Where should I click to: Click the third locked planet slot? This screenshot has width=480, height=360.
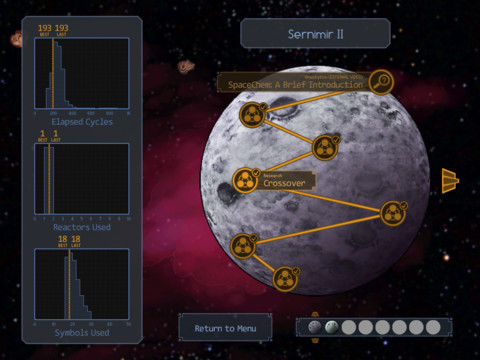349,327
